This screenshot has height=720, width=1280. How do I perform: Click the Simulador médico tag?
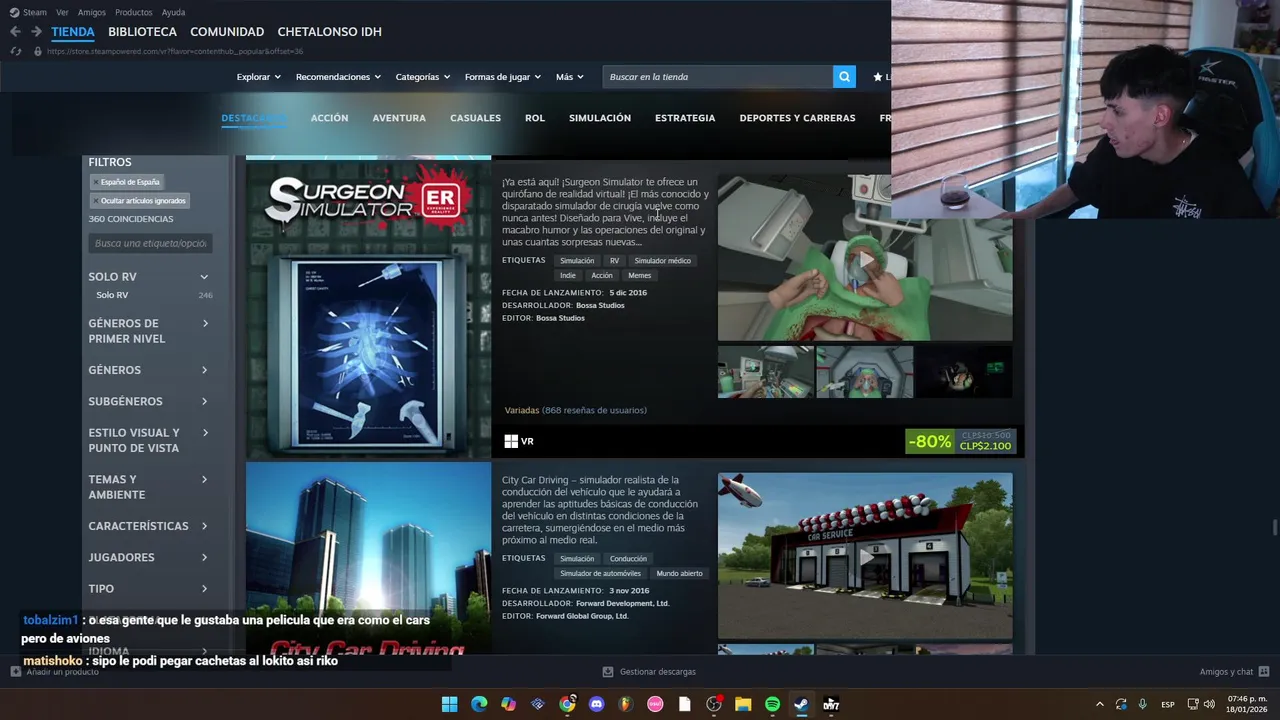[662, 261]
